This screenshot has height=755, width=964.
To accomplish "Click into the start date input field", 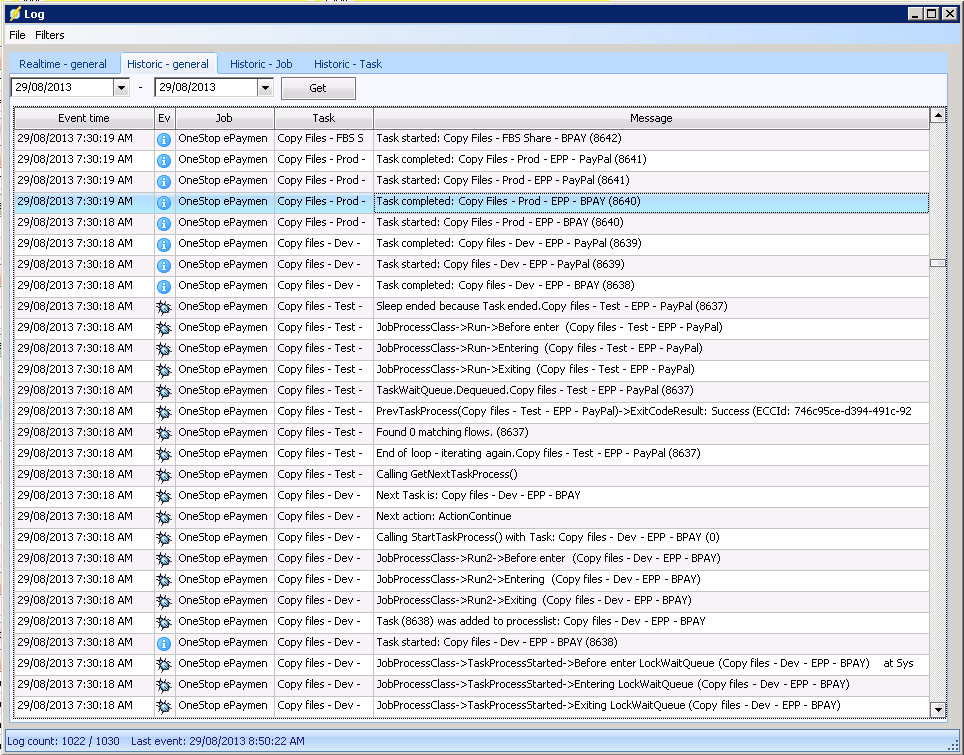I will 60,88.
